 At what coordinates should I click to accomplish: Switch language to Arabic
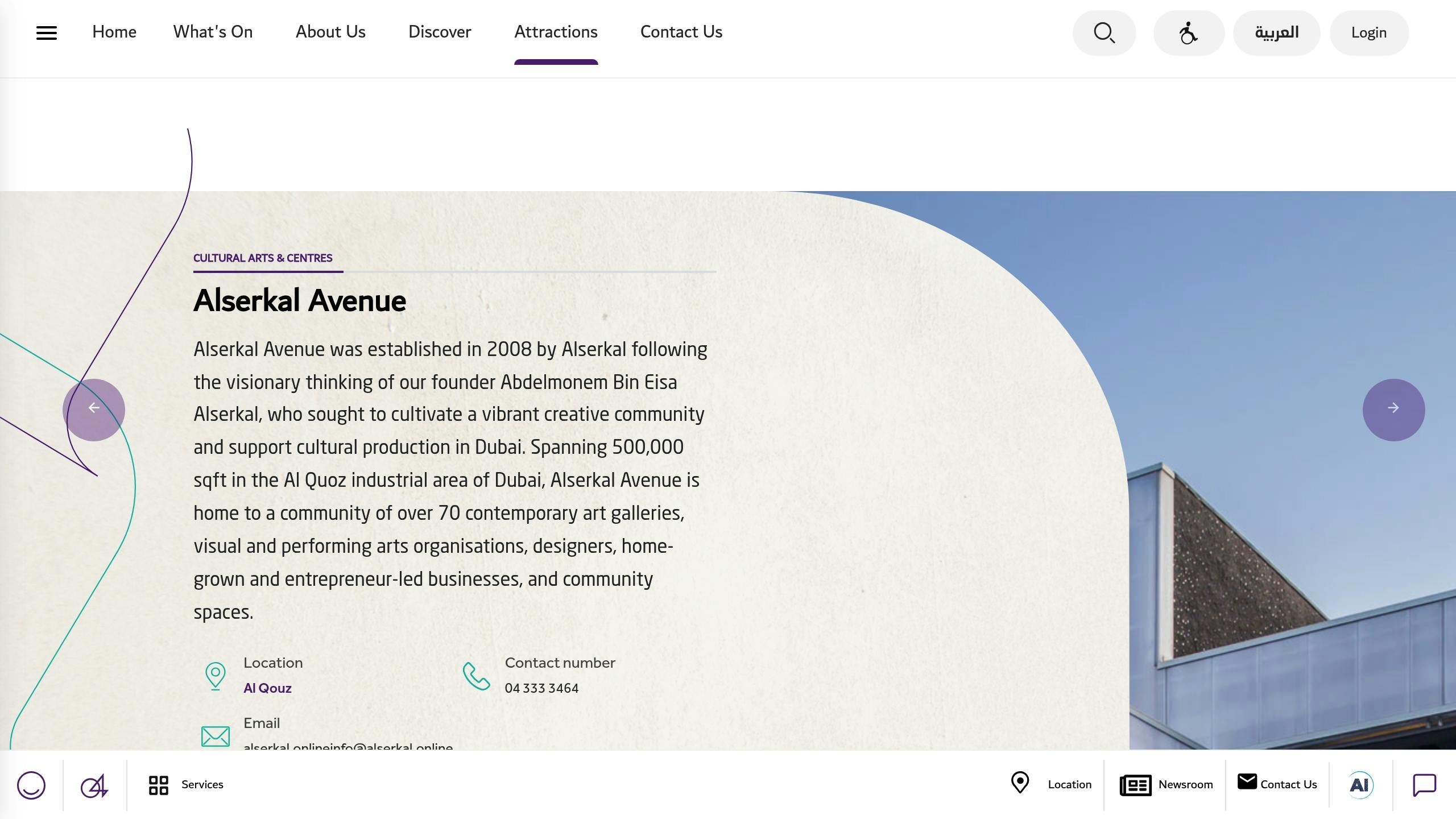click(x=1276, y=33)
